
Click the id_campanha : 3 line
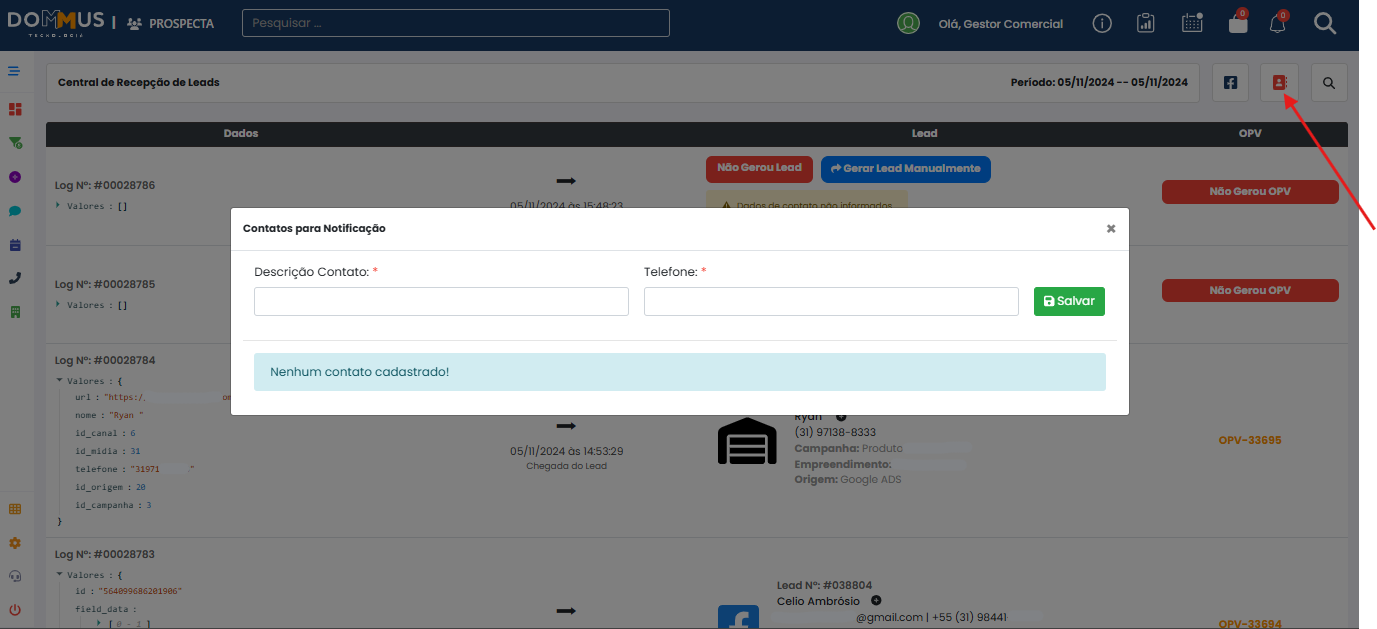point(113,506)
